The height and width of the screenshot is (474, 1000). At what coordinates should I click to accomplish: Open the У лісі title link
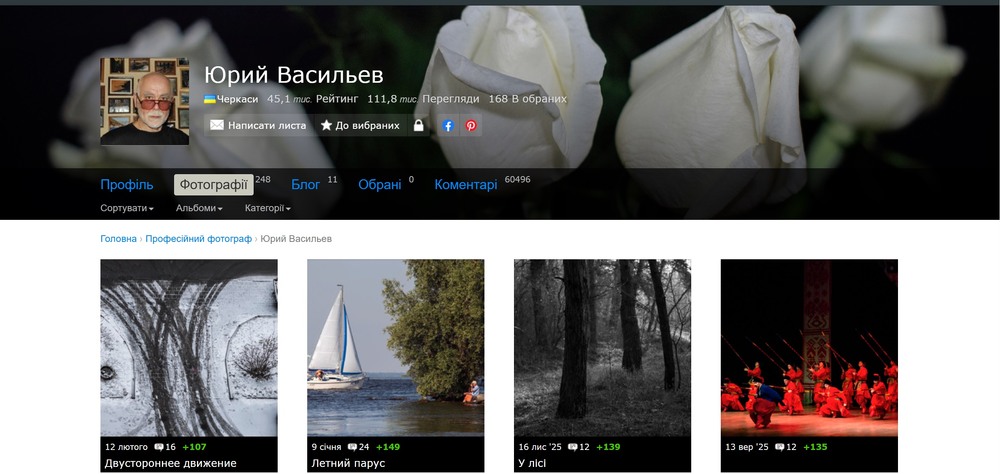click(x=532, y=463)
